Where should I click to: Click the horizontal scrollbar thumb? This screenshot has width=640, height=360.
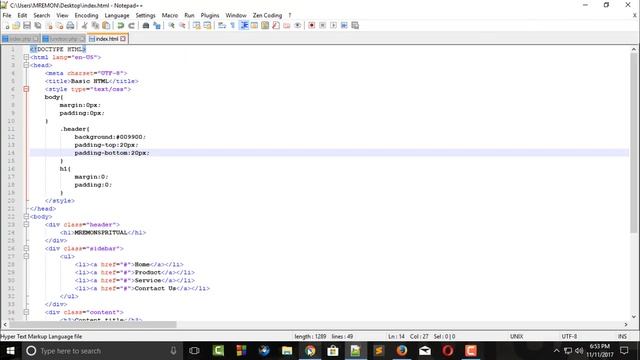(x=93, y=324)
